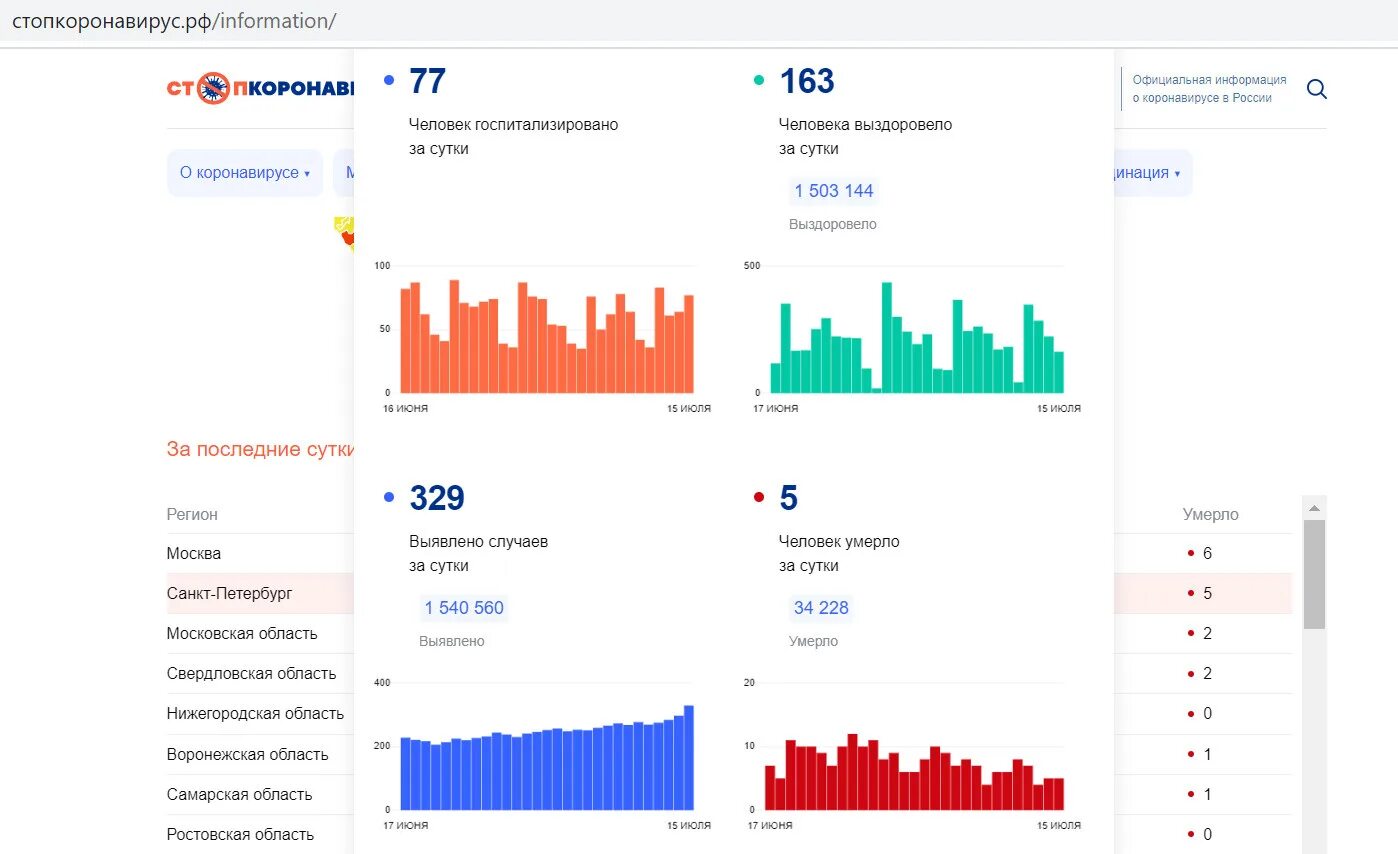This screenshot has height=854, width=1398.
Task: Click the 329 detected cases count
Action: pyautogui.click(x=437, y=498)
